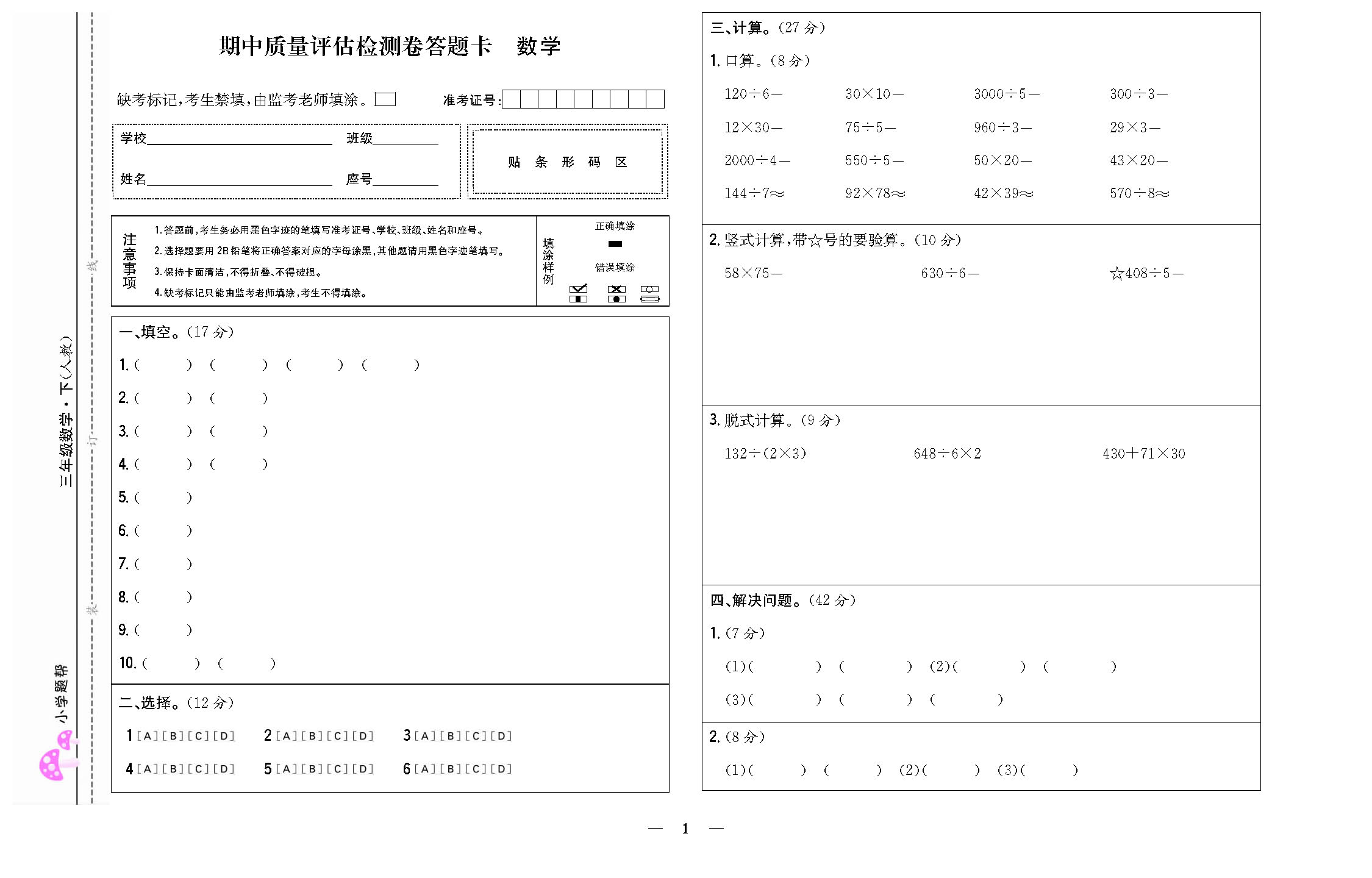This screenshot has height=878, width=1372.
Task: Select the heading 二、选择。(12 分)
Action: [177, 703]
